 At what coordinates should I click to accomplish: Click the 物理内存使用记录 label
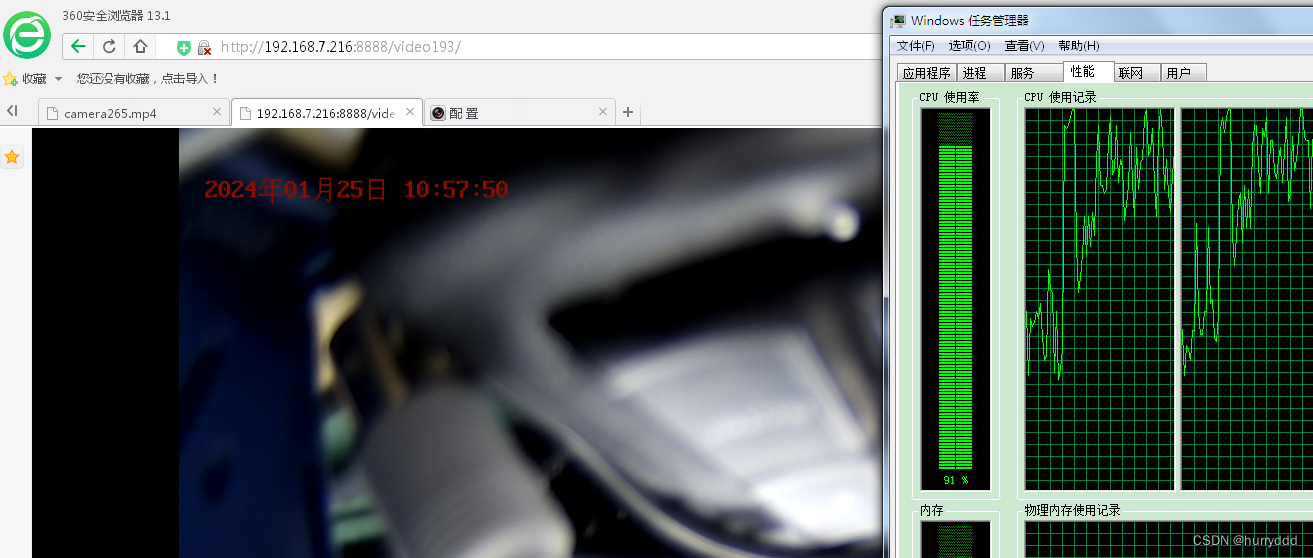[1072, 510]
